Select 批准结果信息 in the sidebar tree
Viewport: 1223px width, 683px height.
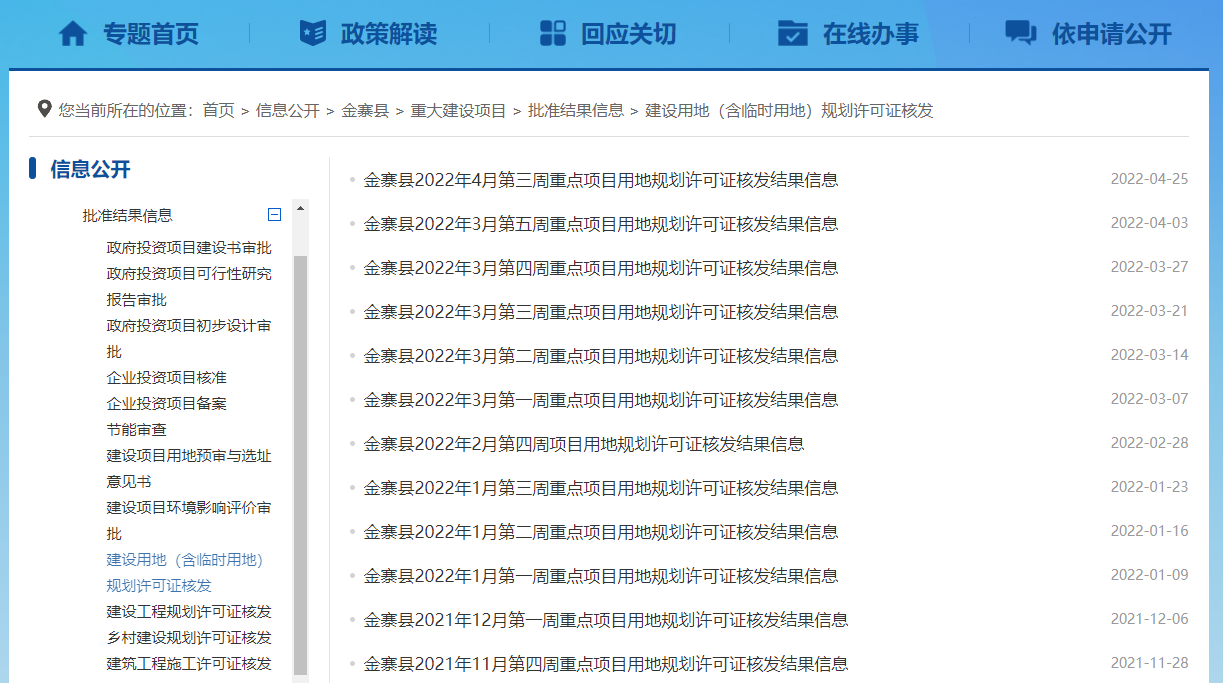127,215
